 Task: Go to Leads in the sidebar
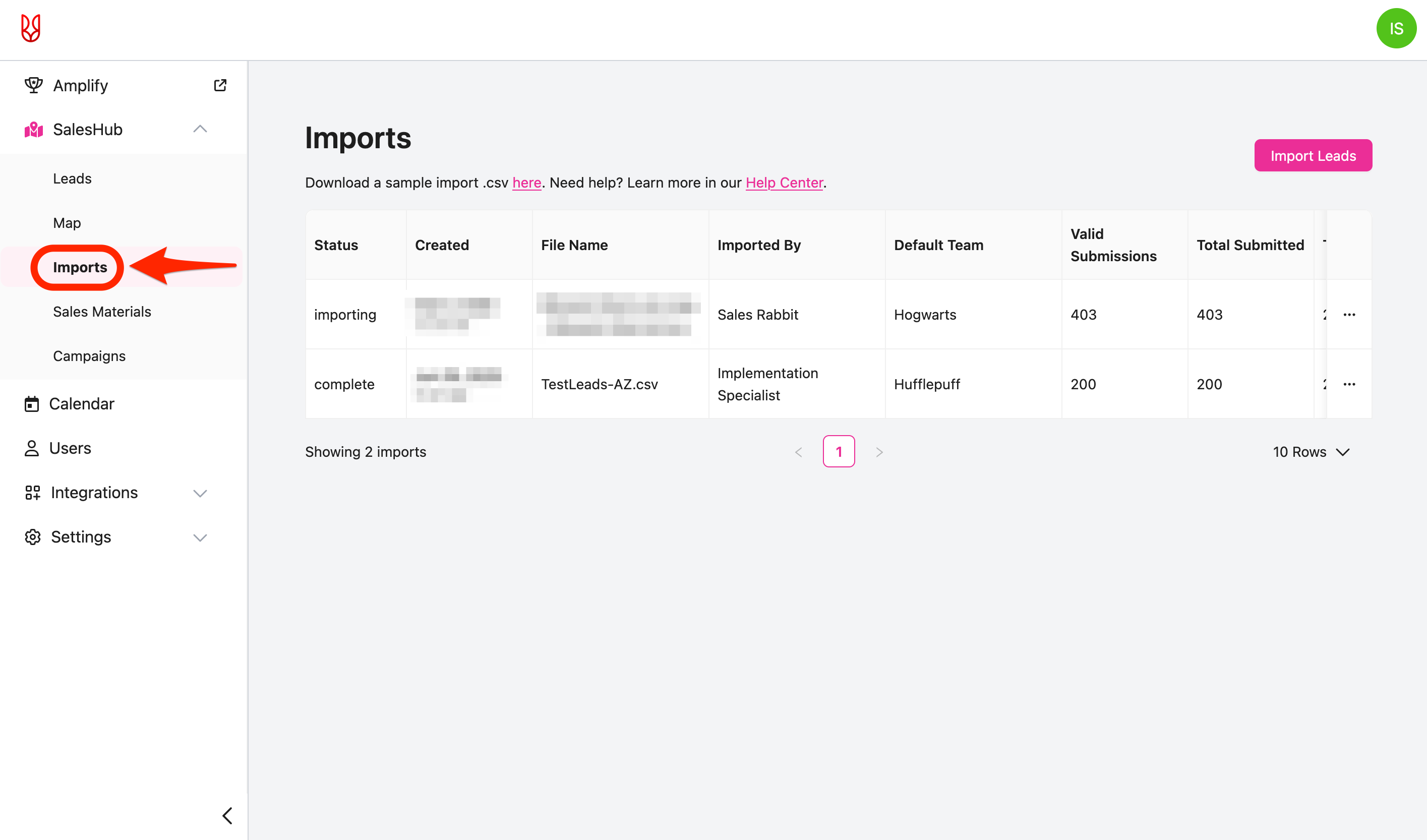[73, 179]
